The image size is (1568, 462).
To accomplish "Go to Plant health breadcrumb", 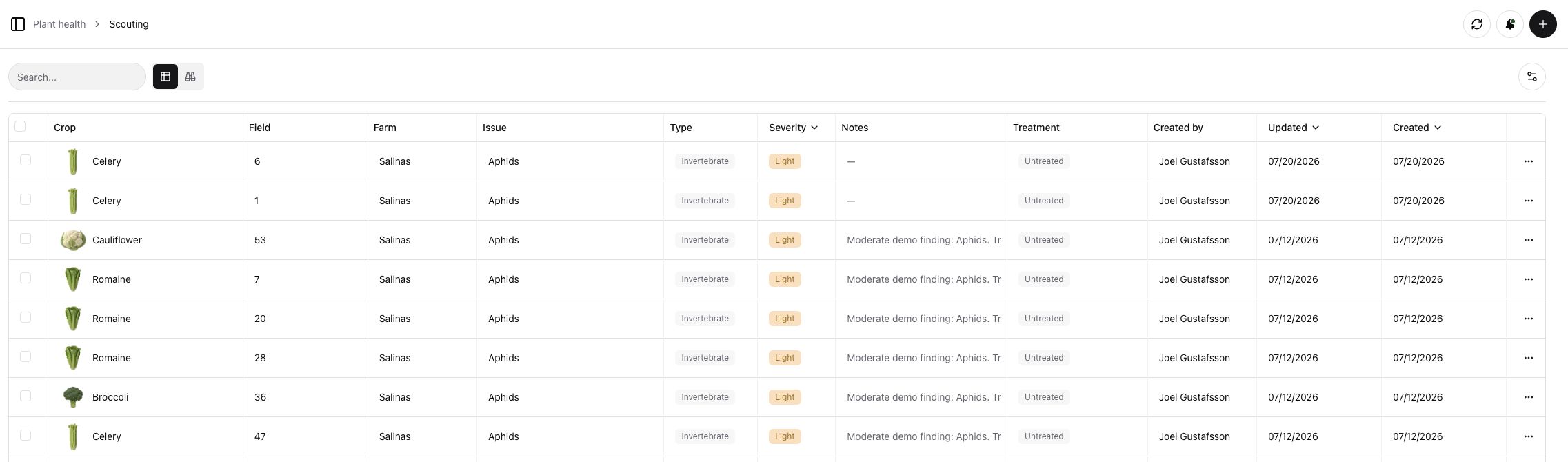I will 59,24.
